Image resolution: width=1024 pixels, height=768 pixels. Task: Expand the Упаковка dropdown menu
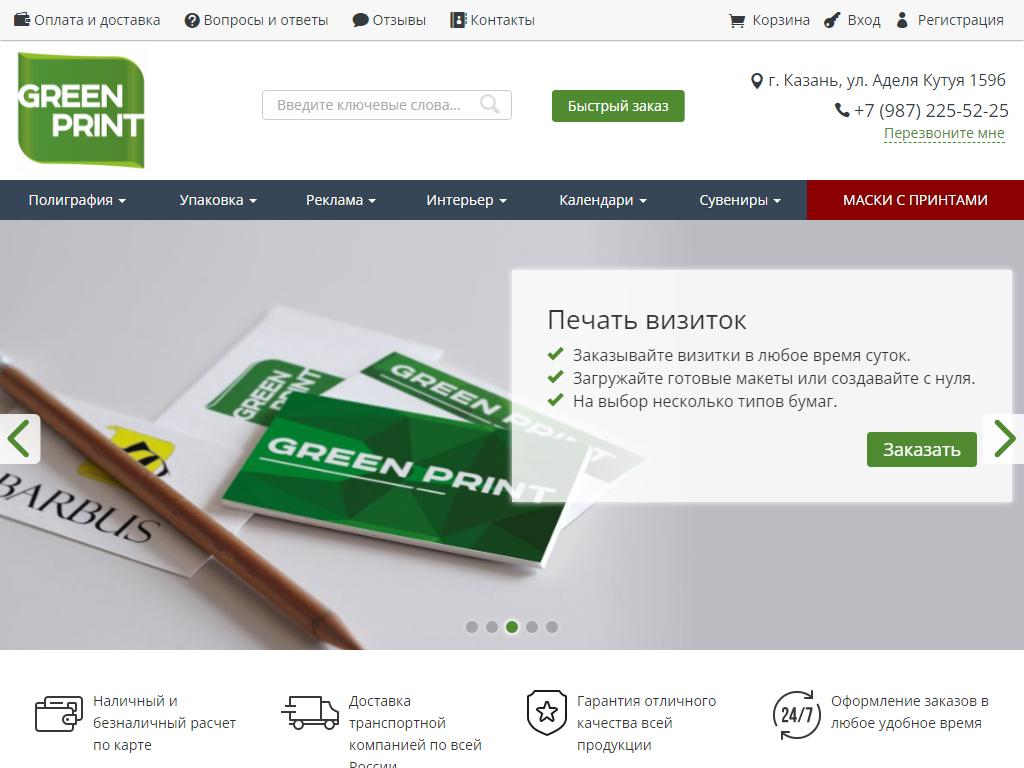point(217,200)
